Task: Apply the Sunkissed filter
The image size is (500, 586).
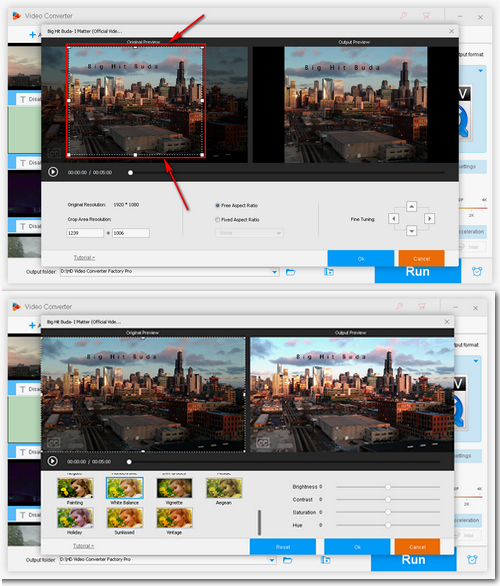Action: click(x=124, y=518)
